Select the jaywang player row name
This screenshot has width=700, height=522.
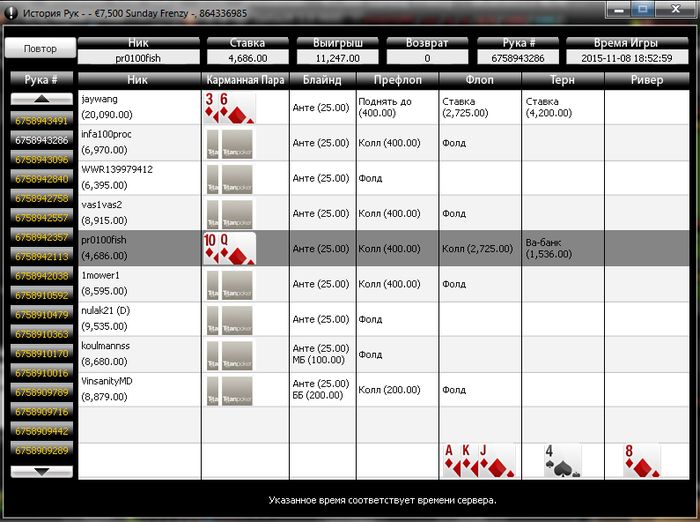(x=100, y=99)
